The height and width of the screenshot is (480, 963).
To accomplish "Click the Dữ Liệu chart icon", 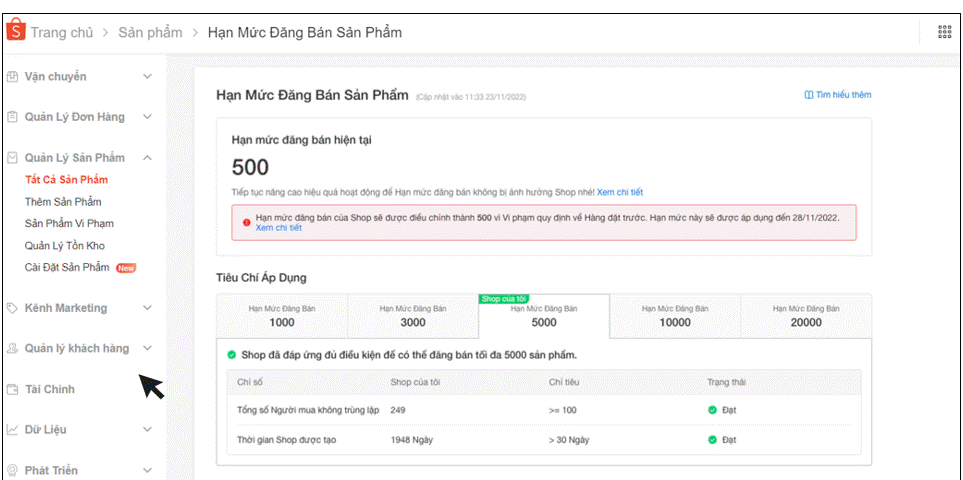I will tap(13, 430).
